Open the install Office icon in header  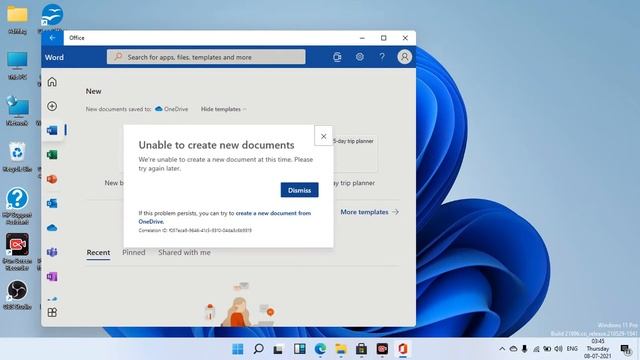coord(337,57)
